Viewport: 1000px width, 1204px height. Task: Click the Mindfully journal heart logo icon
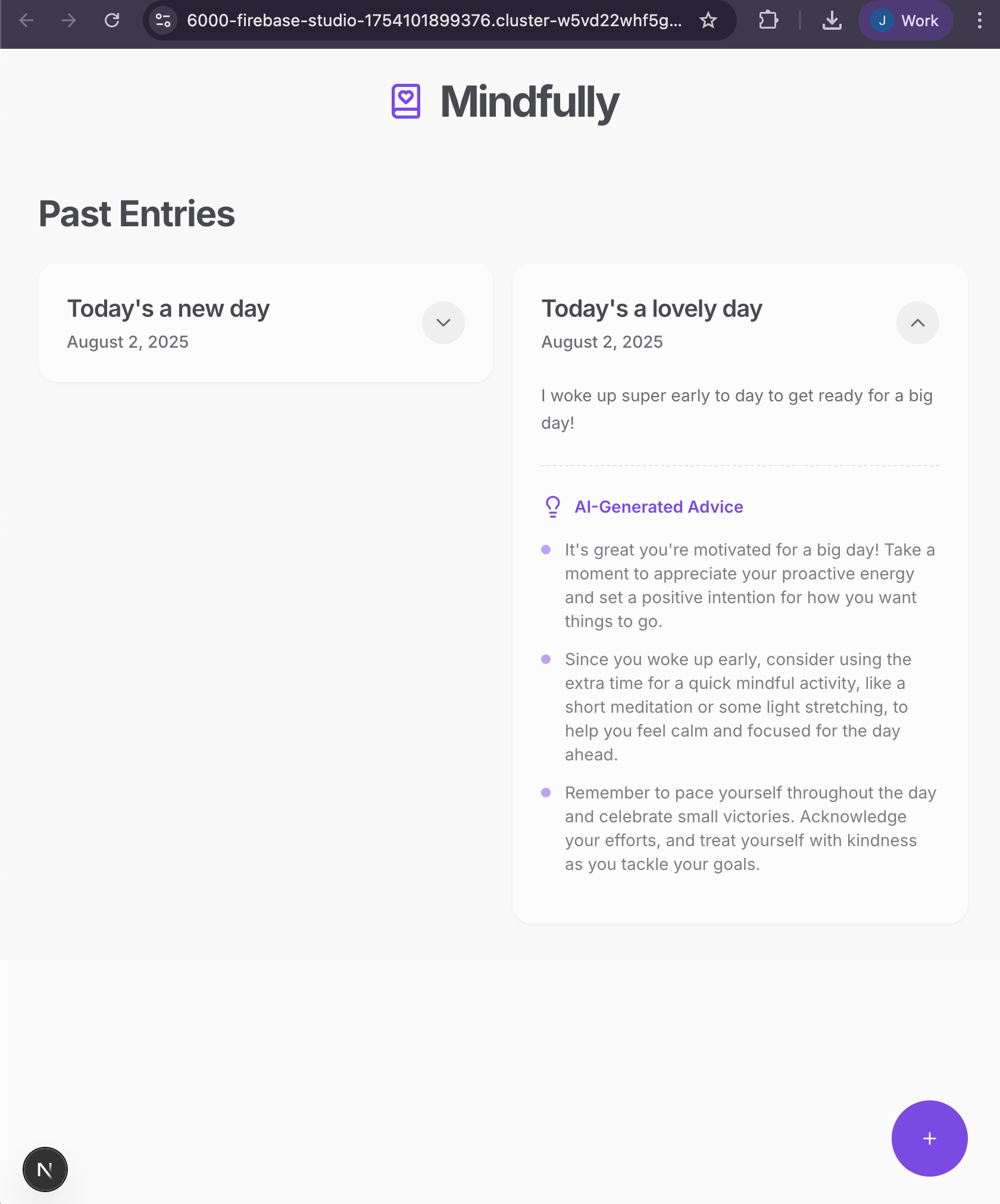(406, 101)
